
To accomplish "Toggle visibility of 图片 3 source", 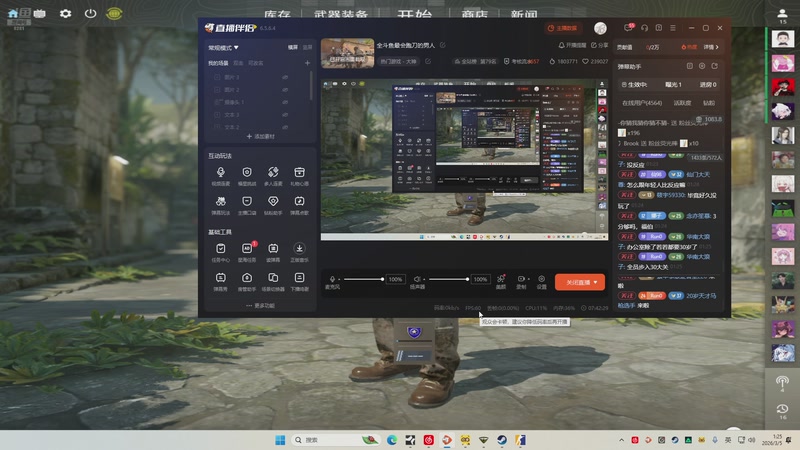I will click(x=285, y=77).
